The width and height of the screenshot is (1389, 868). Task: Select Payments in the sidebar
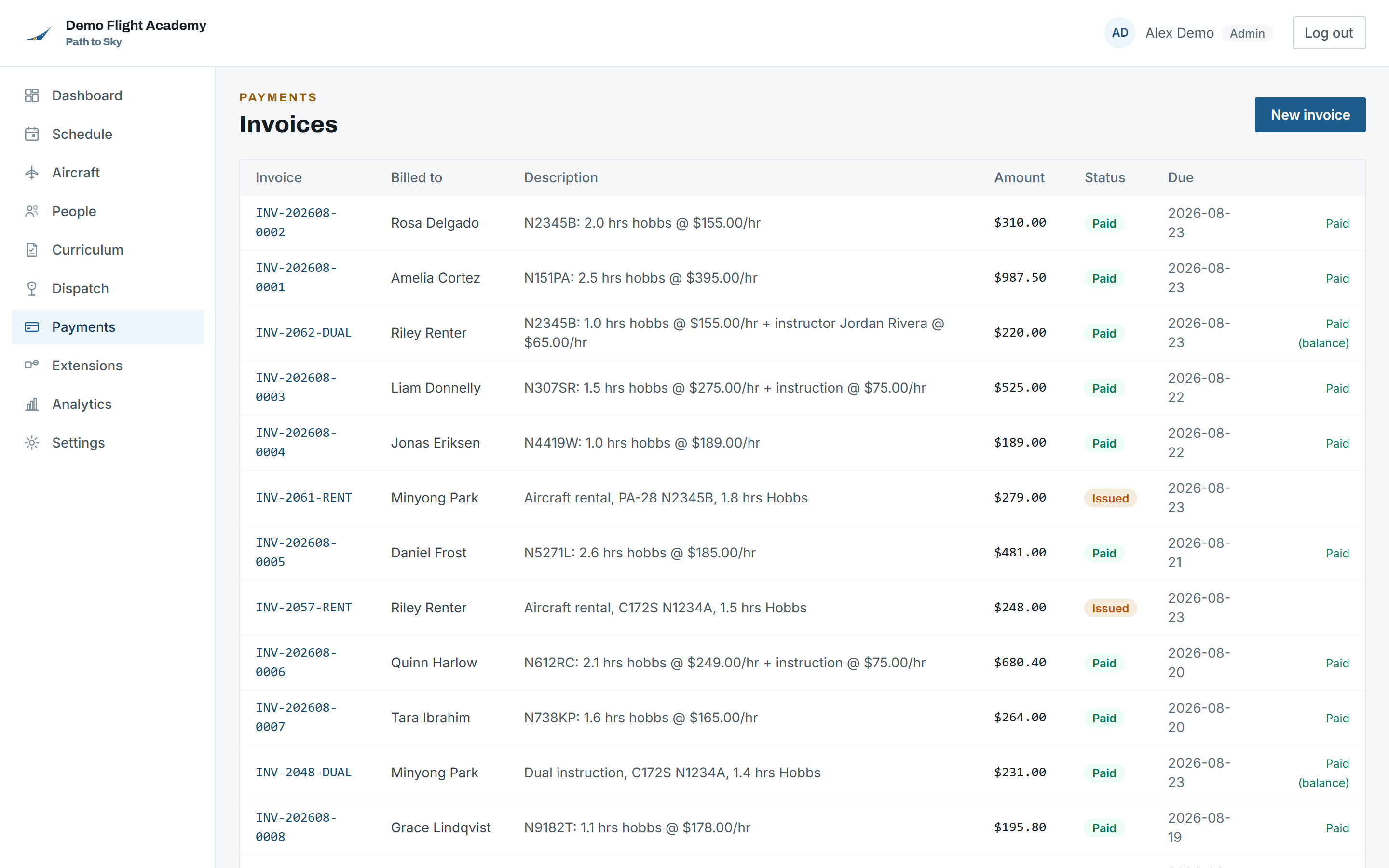(x=108, y=326)
